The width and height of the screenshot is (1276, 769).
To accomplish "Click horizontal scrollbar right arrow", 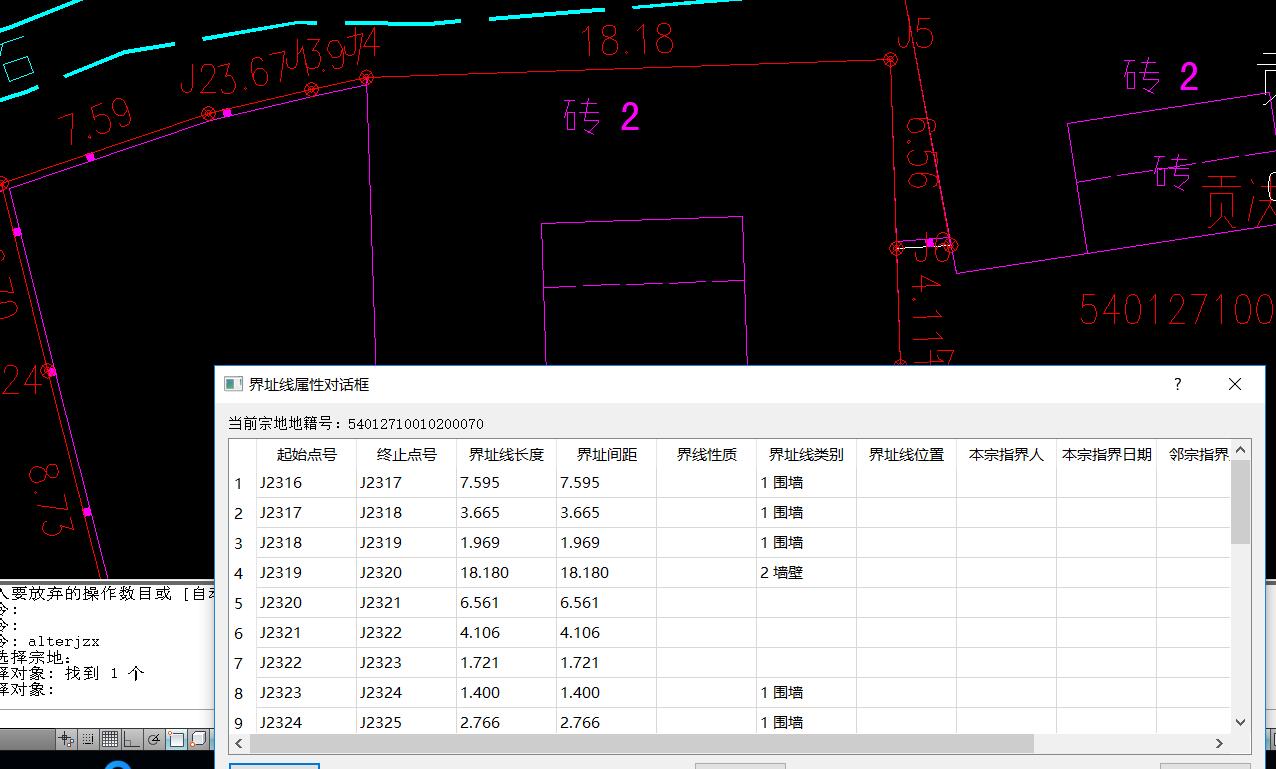I will (1219, 743).
